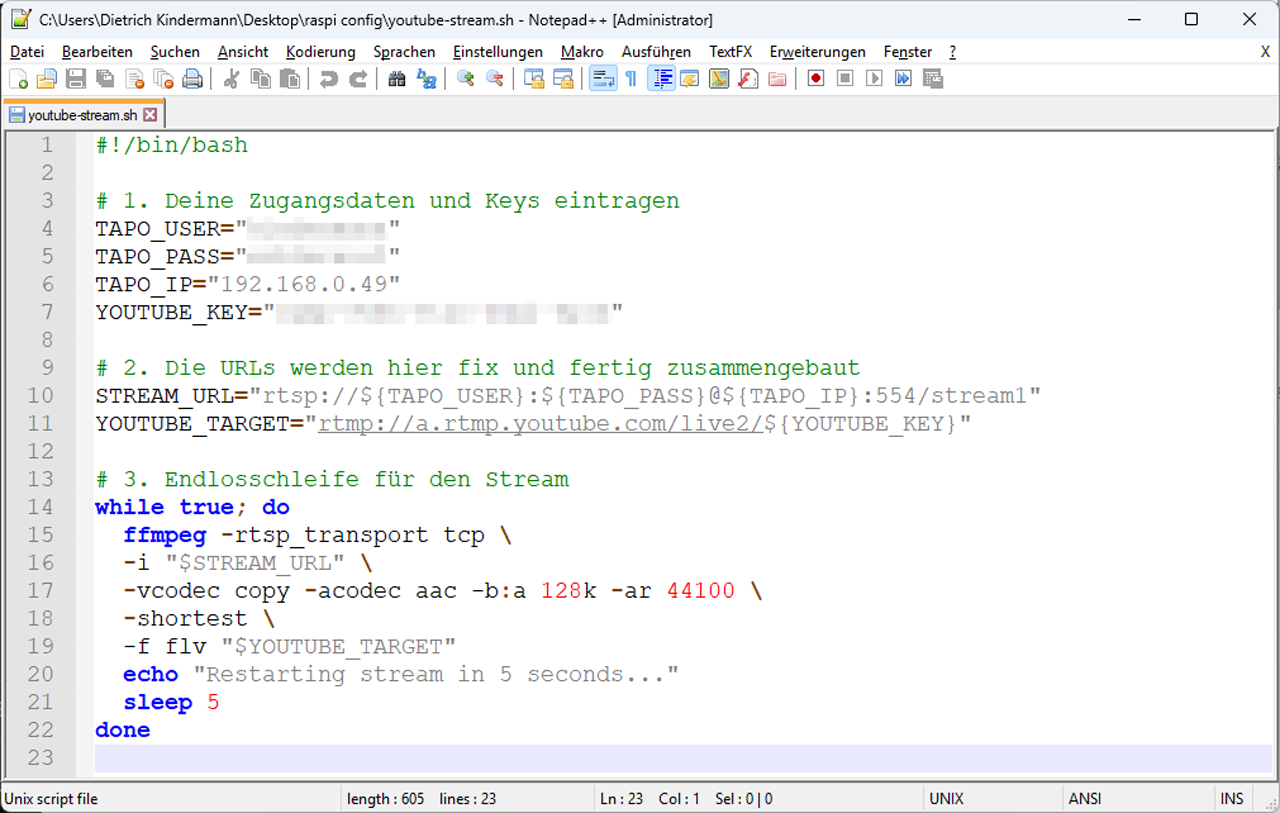Click the INS status bar indicator
Screen dimensions: 1280x813
pyautogui.click(x=1232, y=799)
